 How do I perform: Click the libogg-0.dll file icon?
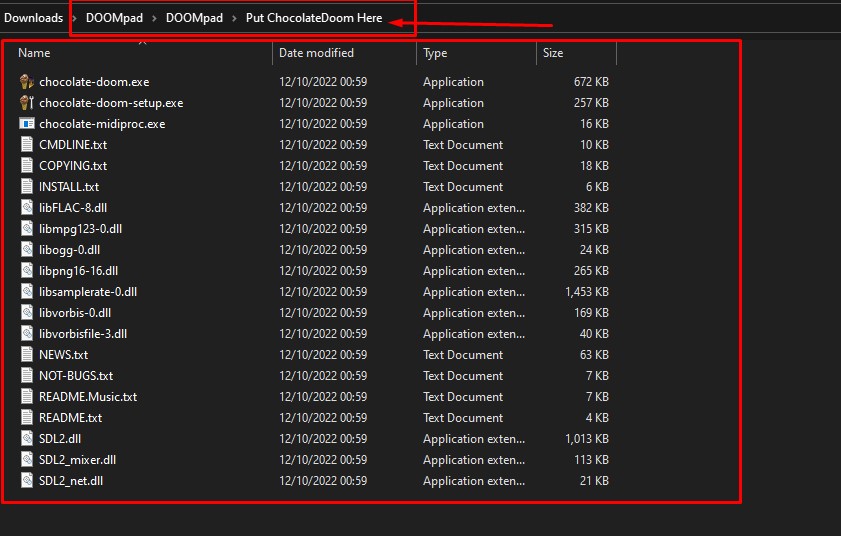click(26, 249)
